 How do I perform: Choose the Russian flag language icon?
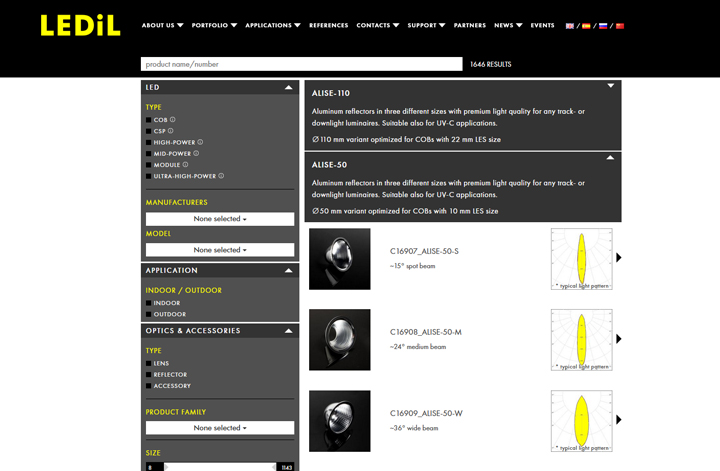pos(603,26)
